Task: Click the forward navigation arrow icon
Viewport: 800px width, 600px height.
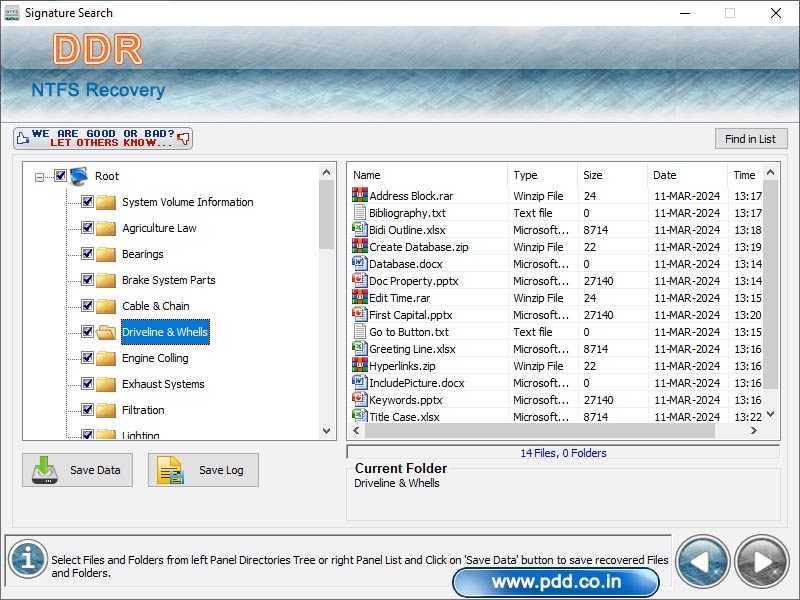Action: point(760,562)
